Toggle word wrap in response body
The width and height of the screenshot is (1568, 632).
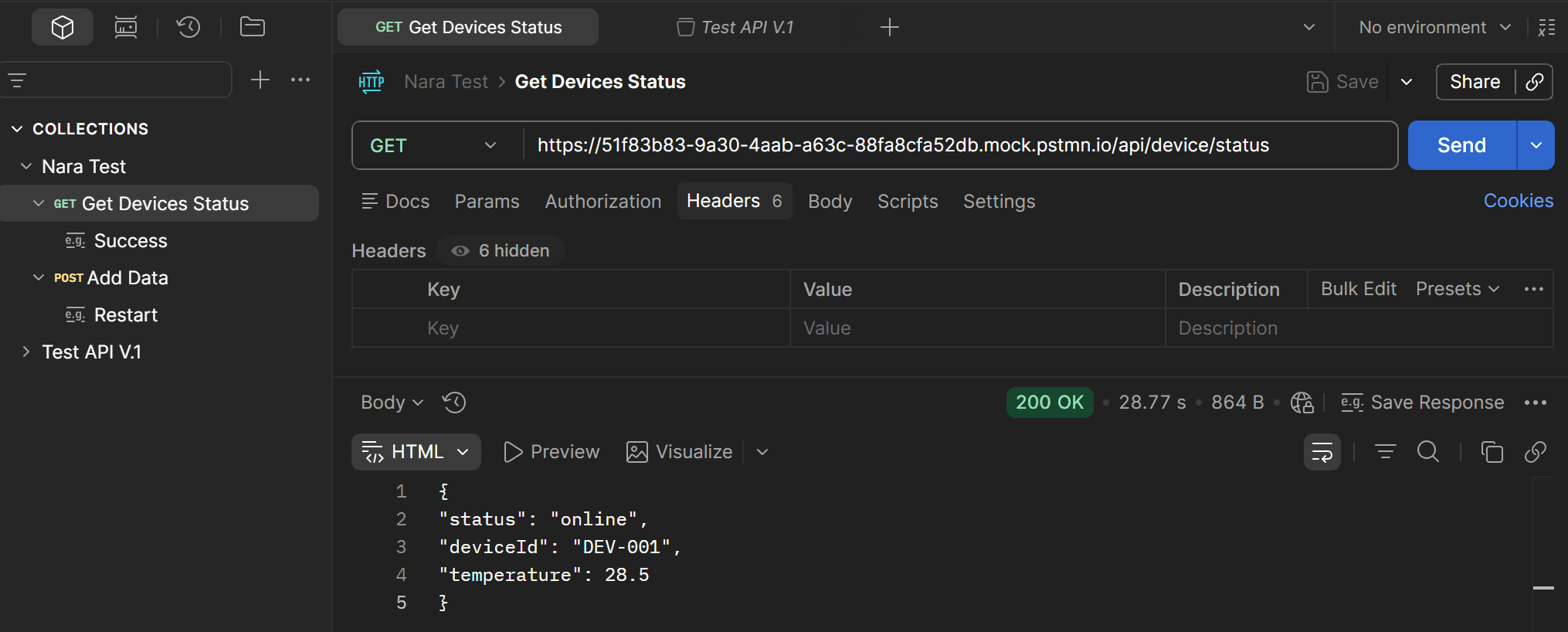[x=1322, y=452]
